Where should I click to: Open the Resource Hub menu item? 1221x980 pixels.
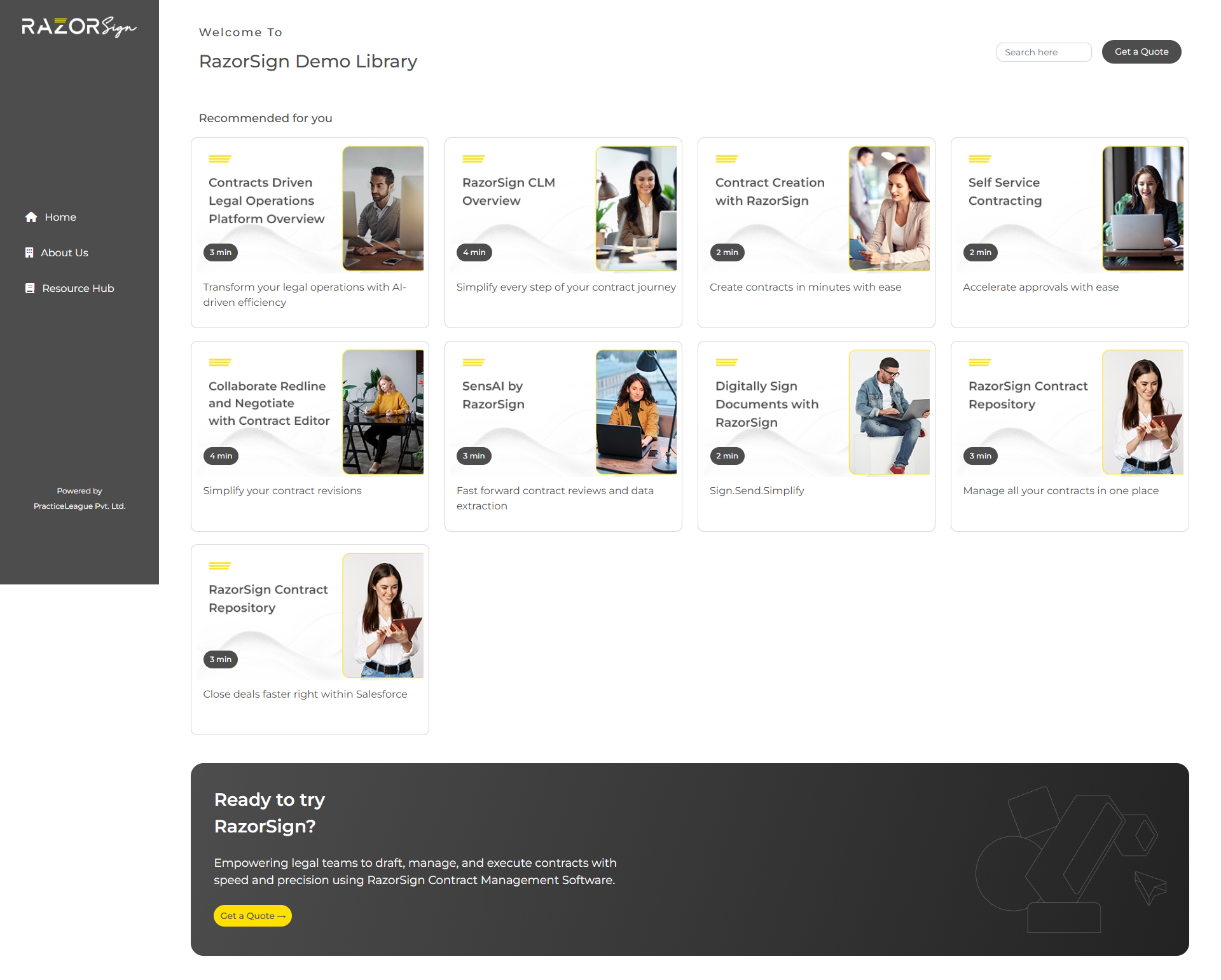[x=78, y=288]
